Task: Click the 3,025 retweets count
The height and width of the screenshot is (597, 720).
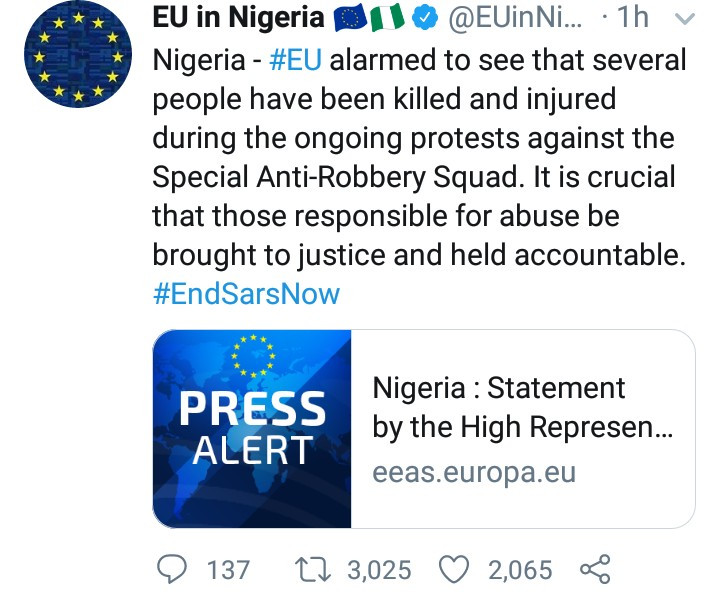Action: tap(378, 569)
